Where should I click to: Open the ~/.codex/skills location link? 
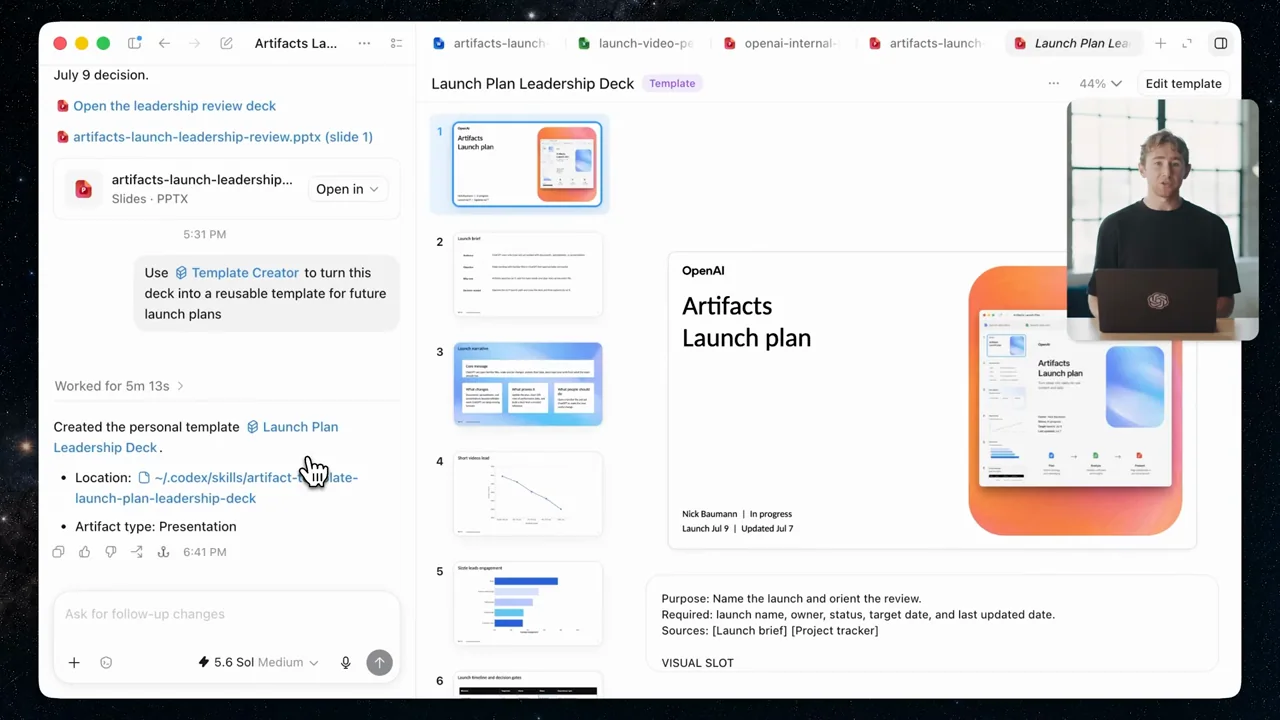coord(216,488)
